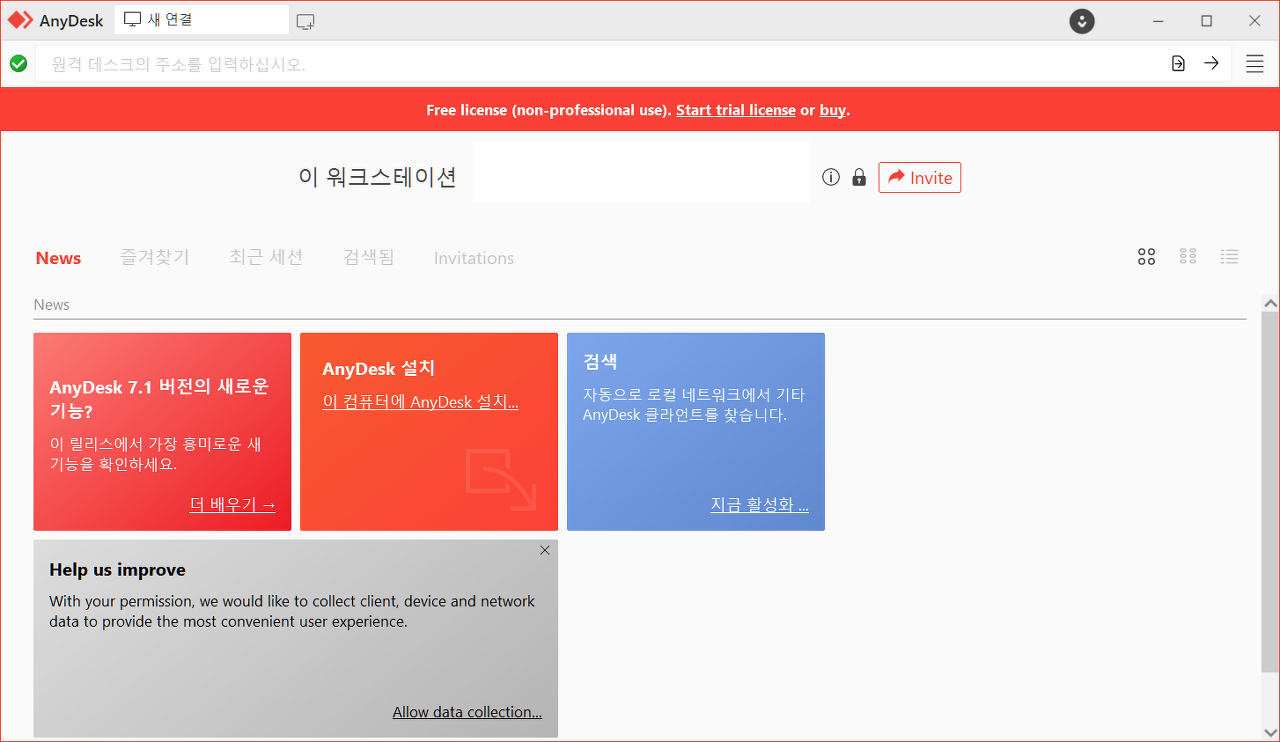Open a new connection tab with plus monitor icon
Screen dimensions: 1280x742
click(306, 21)
